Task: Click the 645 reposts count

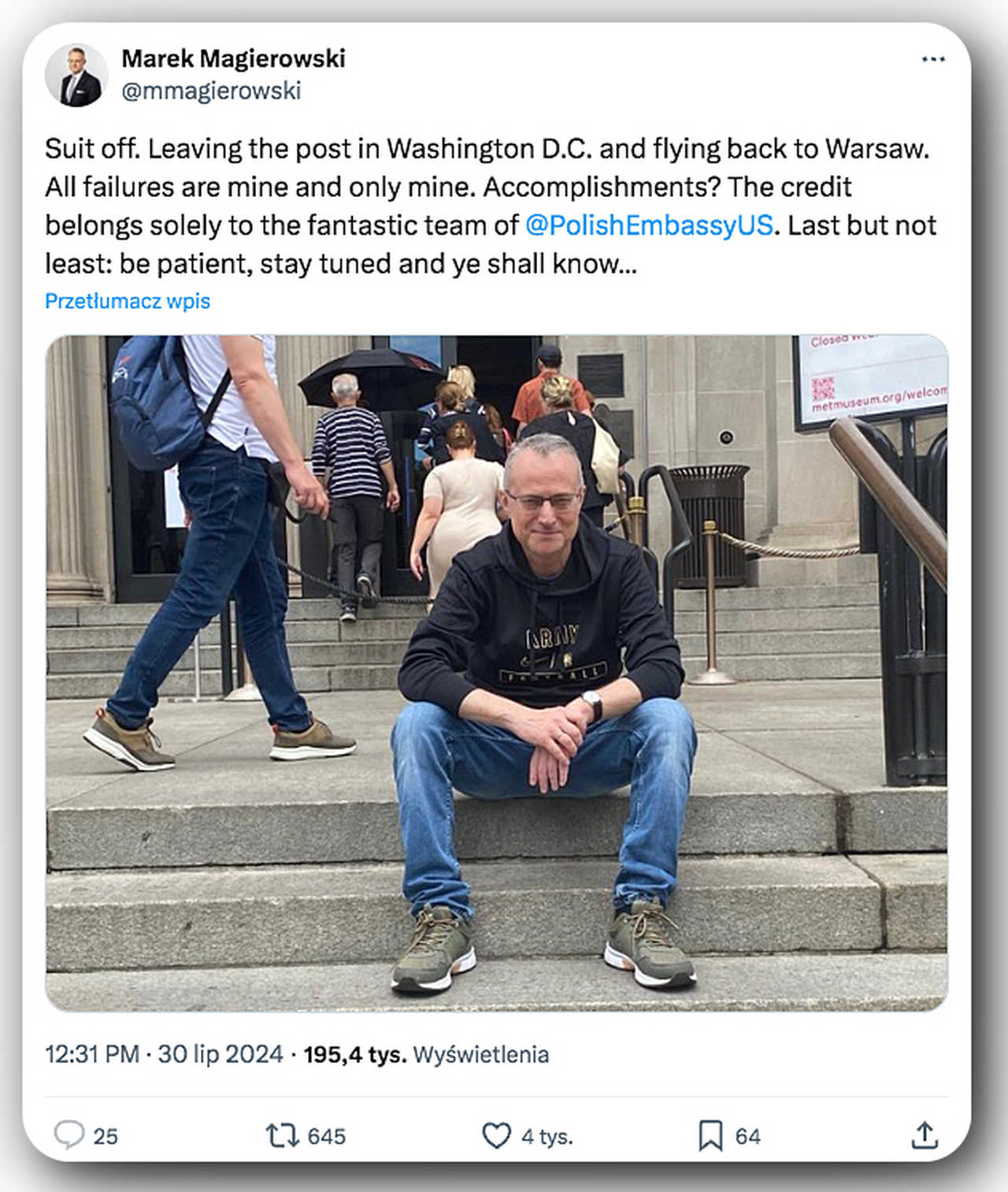Action: click(x=326, y=1136)
